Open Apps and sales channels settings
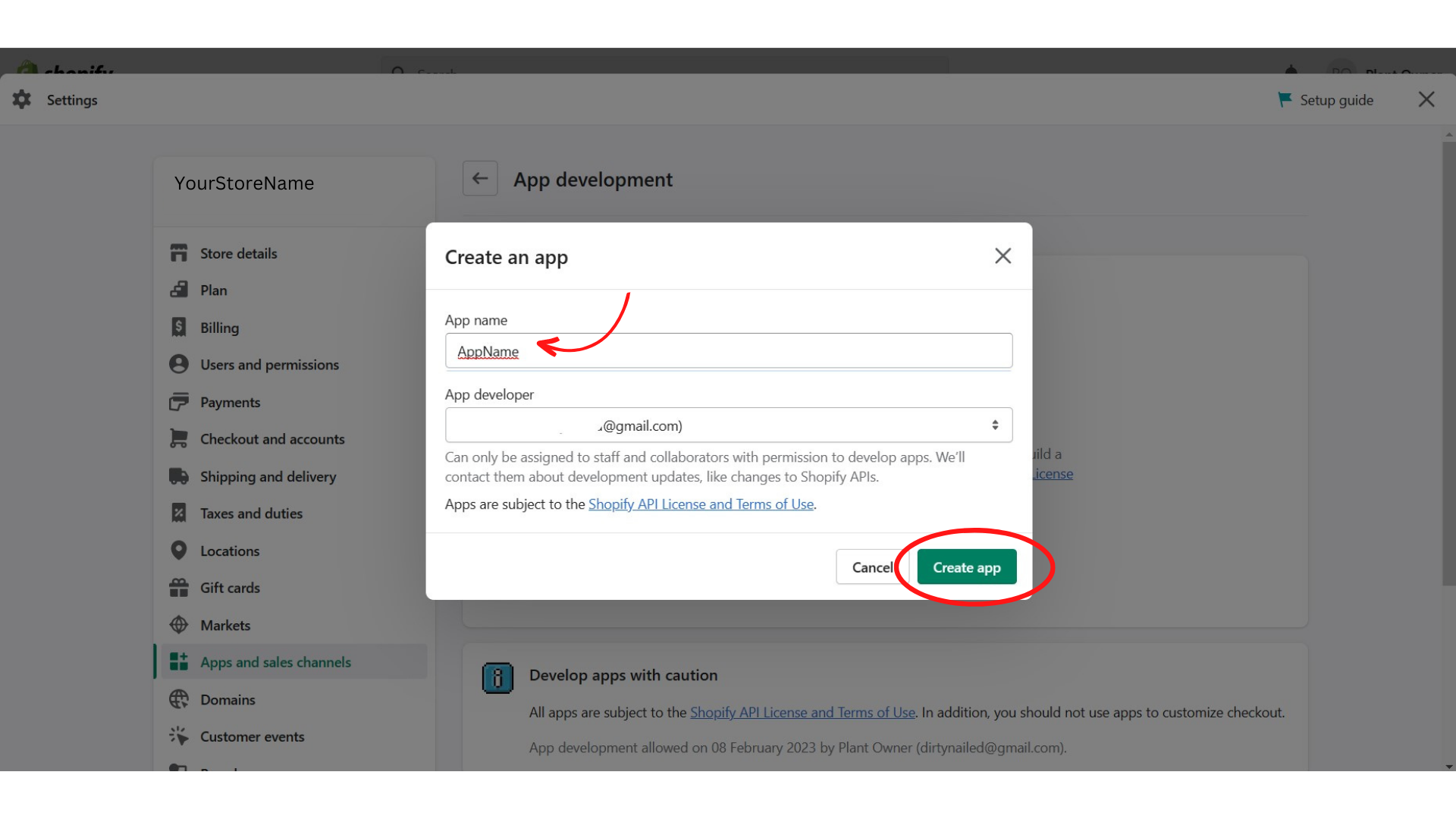Image resolution: width=1456 pixels, height=819 pixels. pos(275,662)
